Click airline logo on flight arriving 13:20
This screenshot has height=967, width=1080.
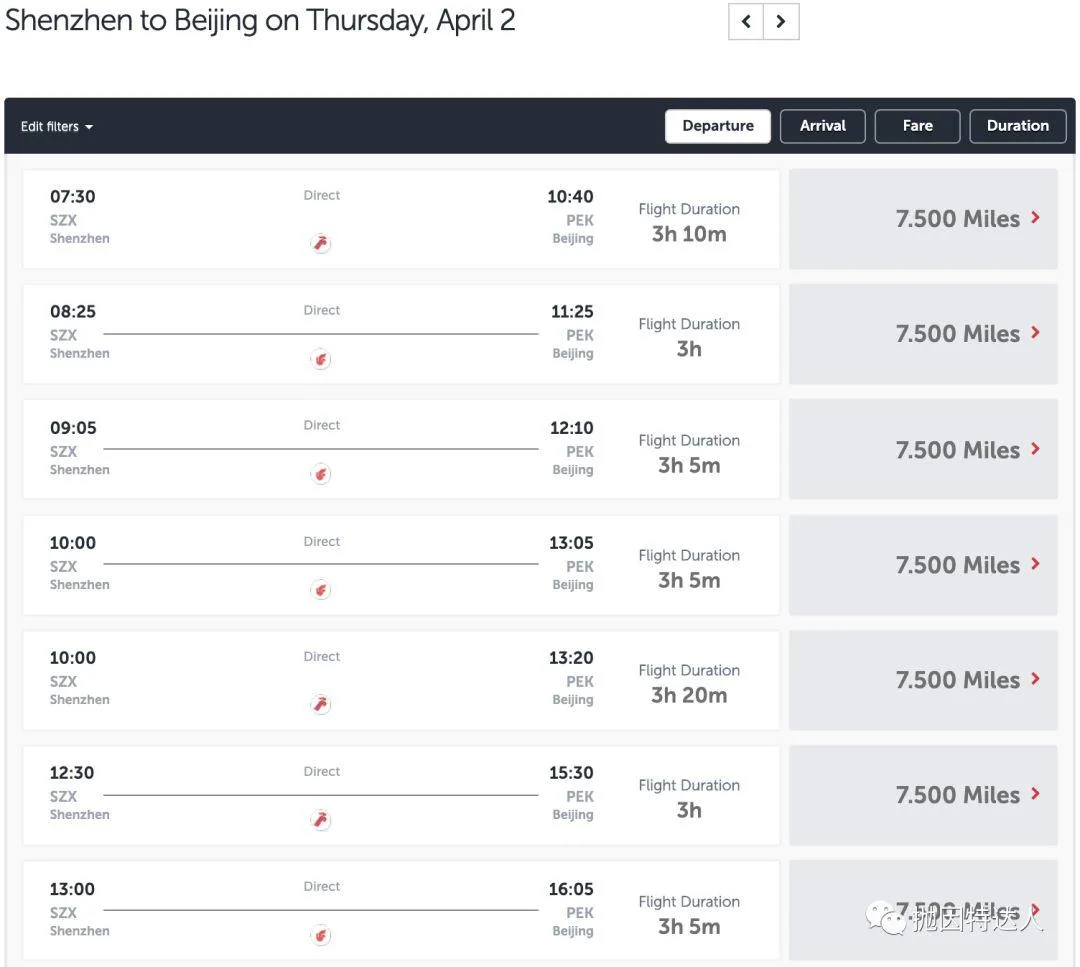click(x=321, y=705)
